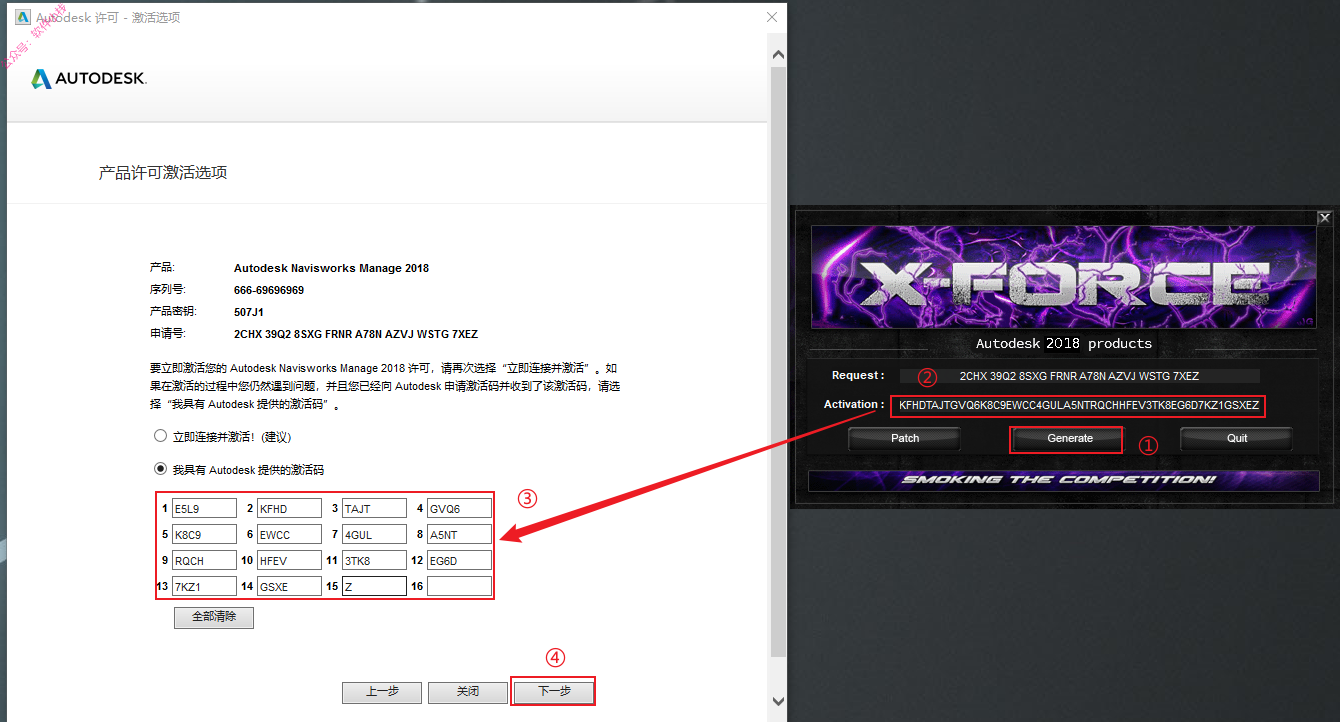Click activation code field 7 containing 4GUL
Image resolution: width=1340 pixels, height=722 pixels.
point(374,534)
